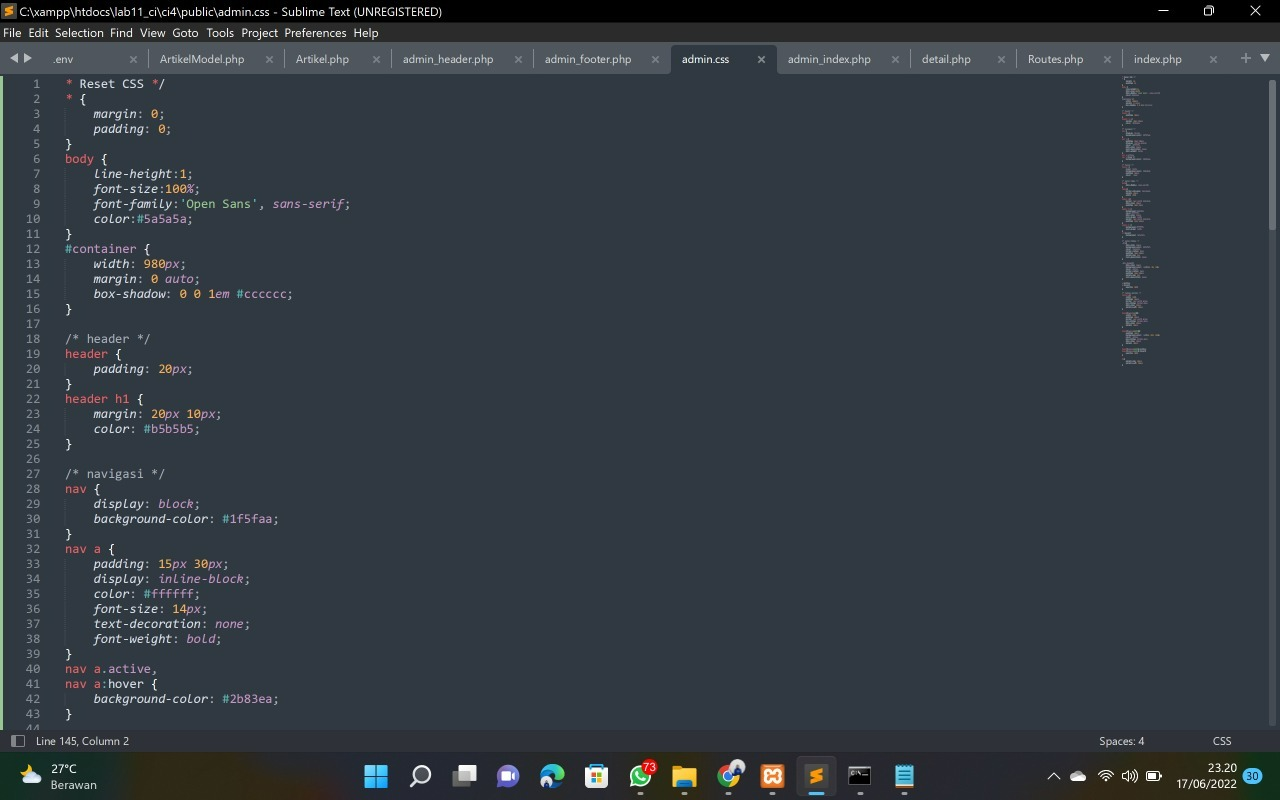Click the vertical scrollbar thumb
The height and width of the screenshot is (800, 1280).
tap(1272, 140)
